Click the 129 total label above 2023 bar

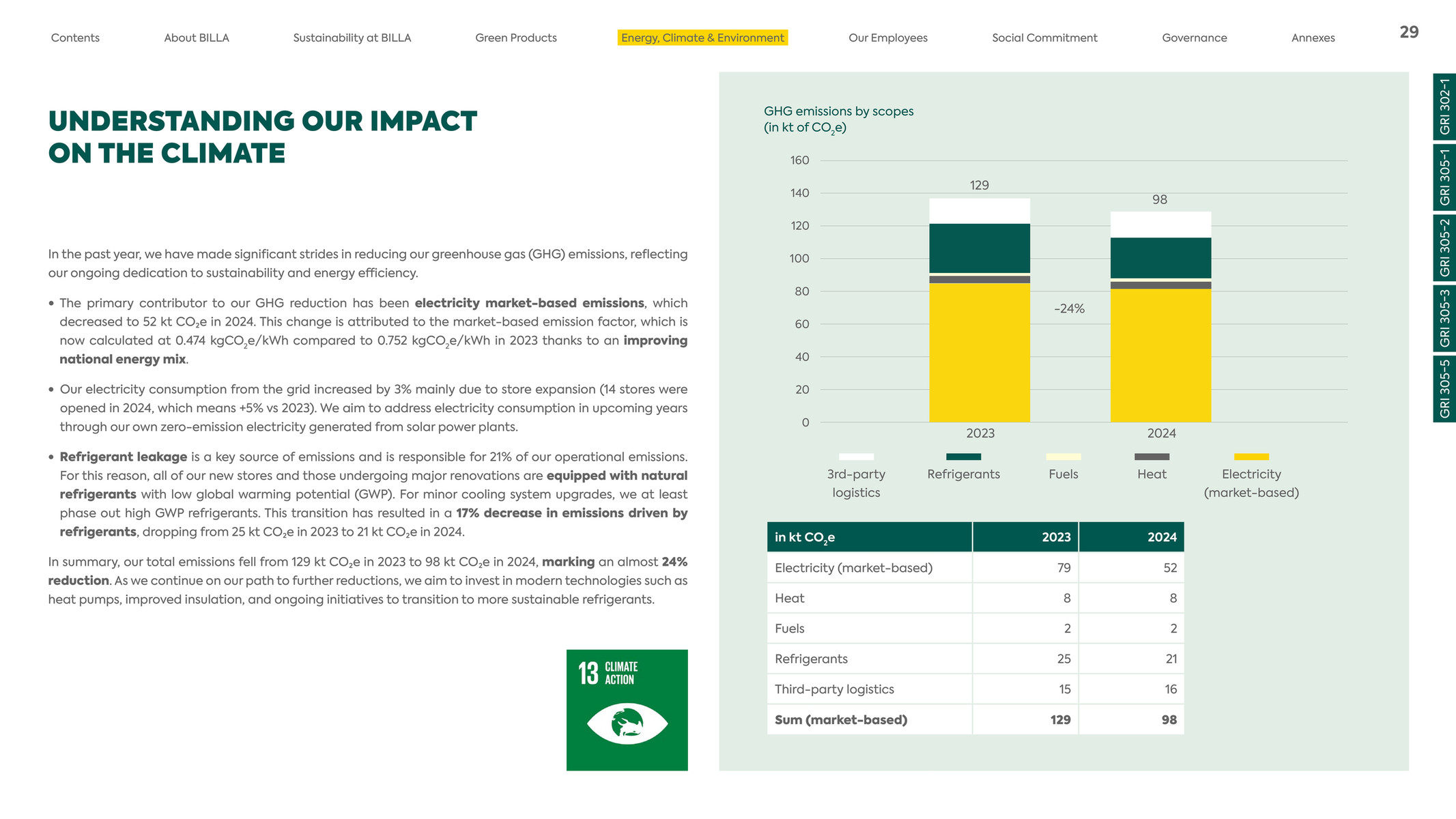click(x=980, y=186)
